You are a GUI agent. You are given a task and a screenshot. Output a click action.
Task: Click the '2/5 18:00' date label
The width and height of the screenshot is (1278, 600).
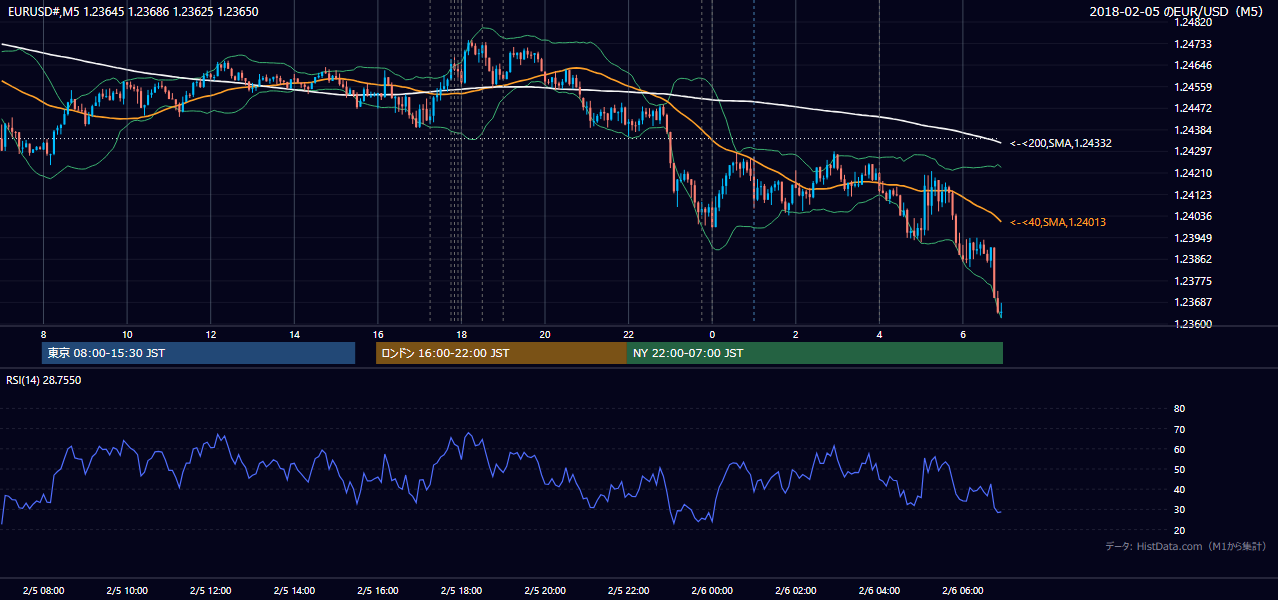click(x=461, y=590)
